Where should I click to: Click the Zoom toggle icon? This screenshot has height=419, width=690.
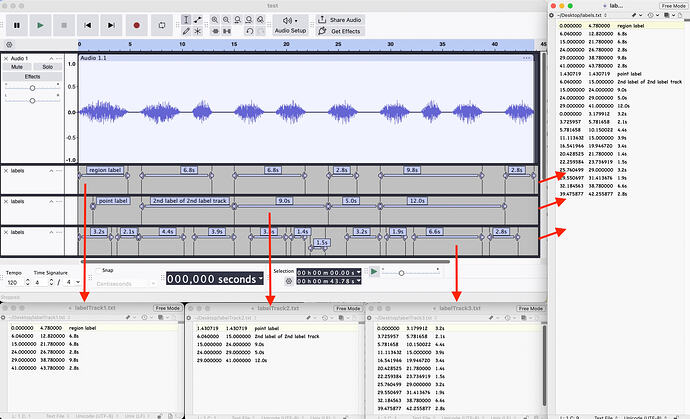[x=261, y=20]
